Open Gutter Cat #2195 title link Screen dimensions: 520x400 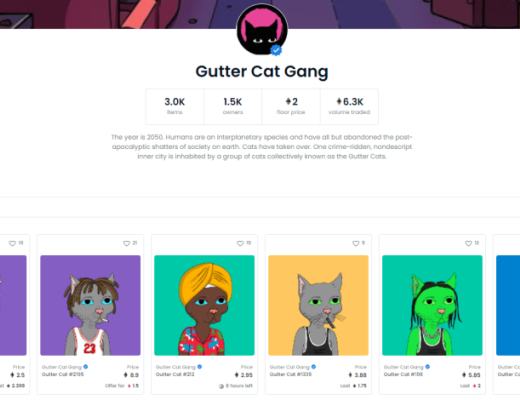(63, 374)
